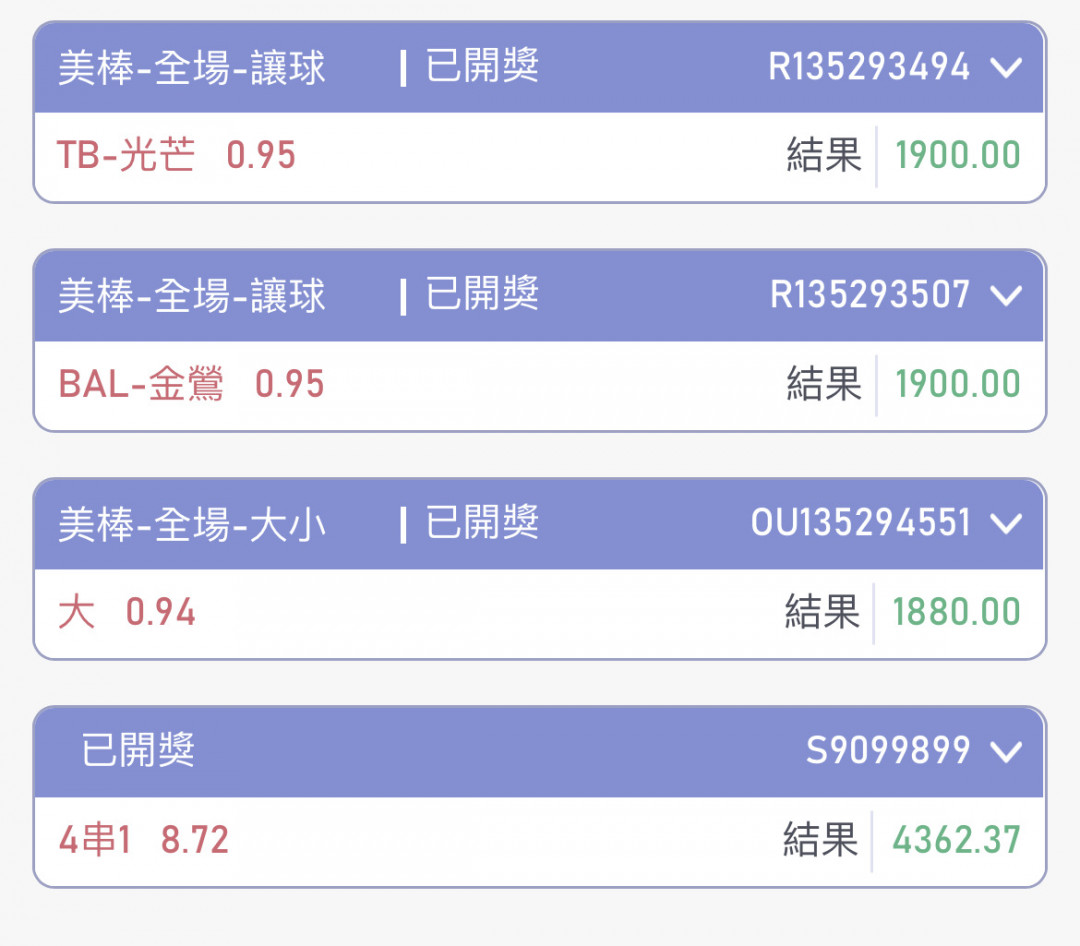Expand bet R135293507 details chevron
1080x946 pixels.
(1005, 296)
